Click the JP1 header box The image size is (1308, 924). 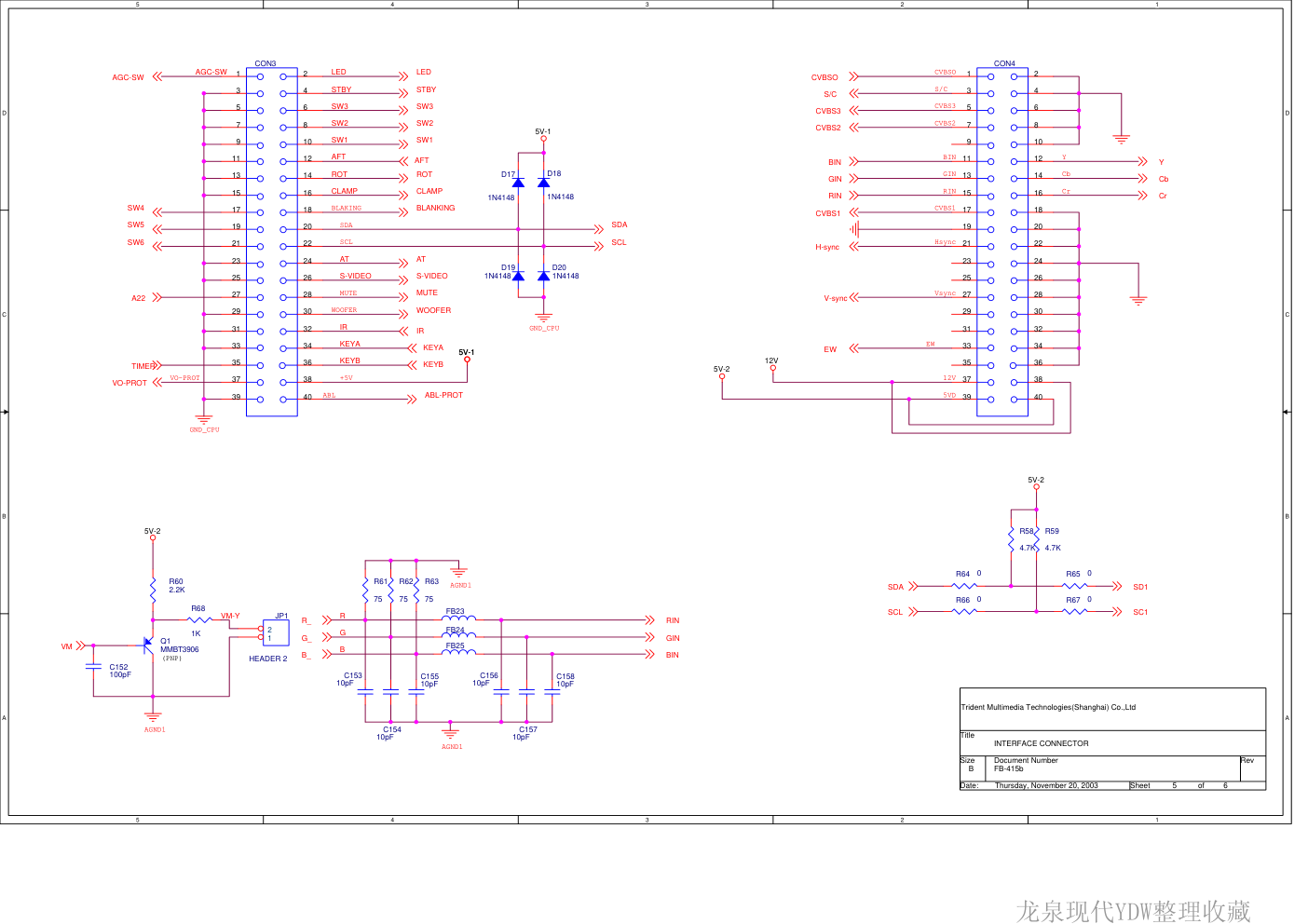tap(276, 633)
